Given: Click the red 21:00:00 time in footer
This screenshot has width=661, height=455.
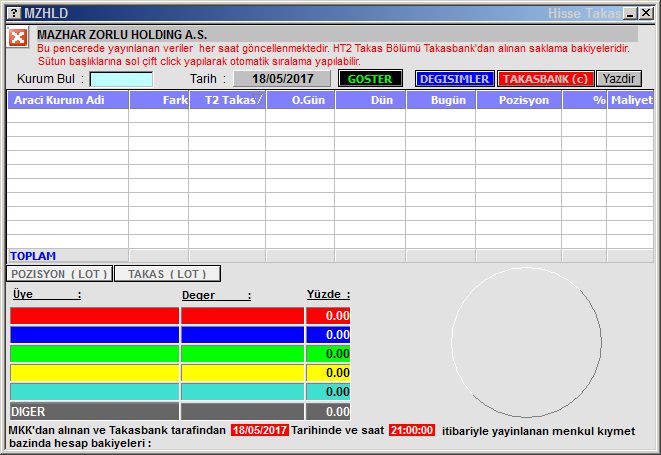Looking at the screenshot, I should point(412,430).
